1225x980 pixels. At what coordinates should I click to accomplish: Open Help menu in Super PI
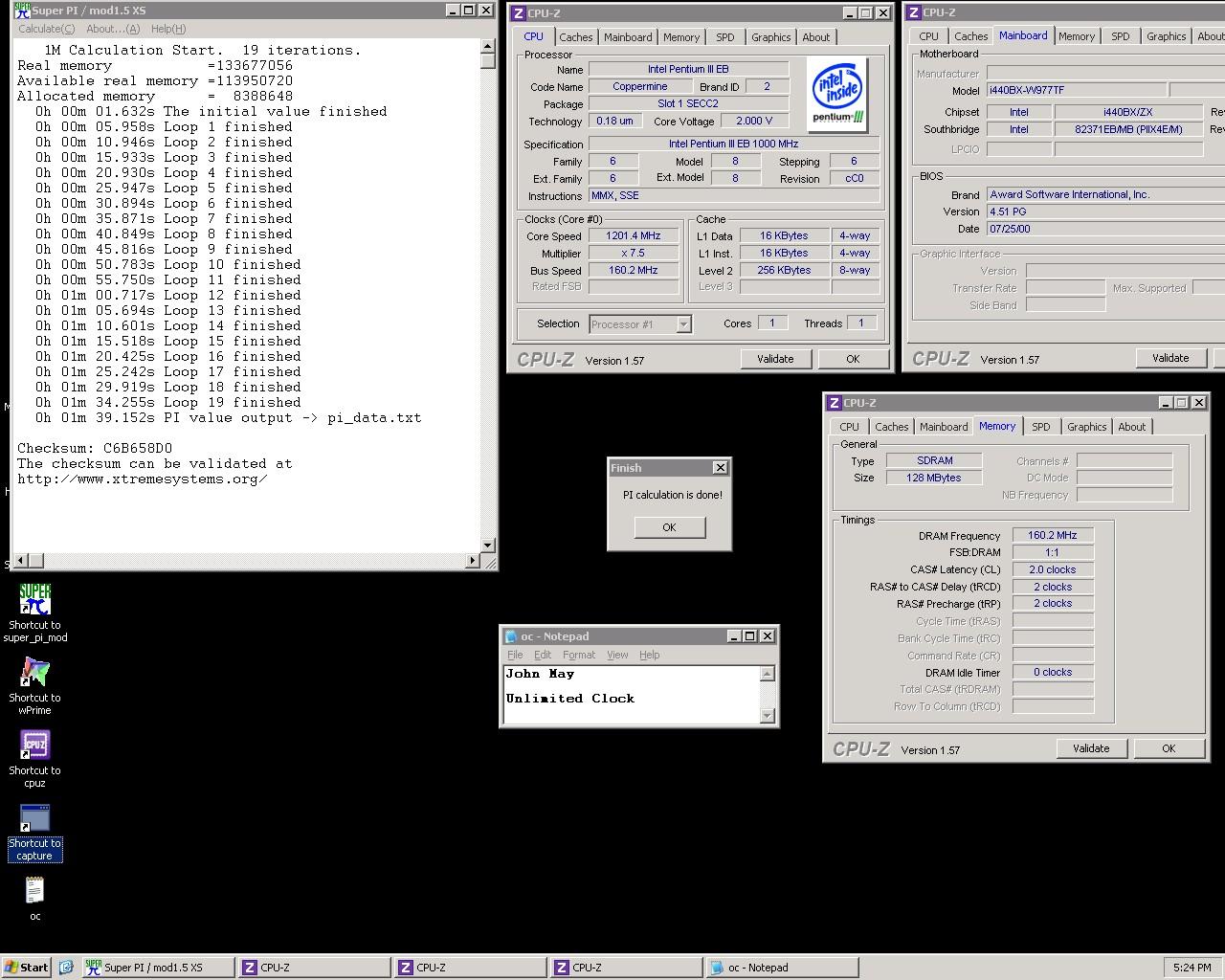[x=168, y=29]
